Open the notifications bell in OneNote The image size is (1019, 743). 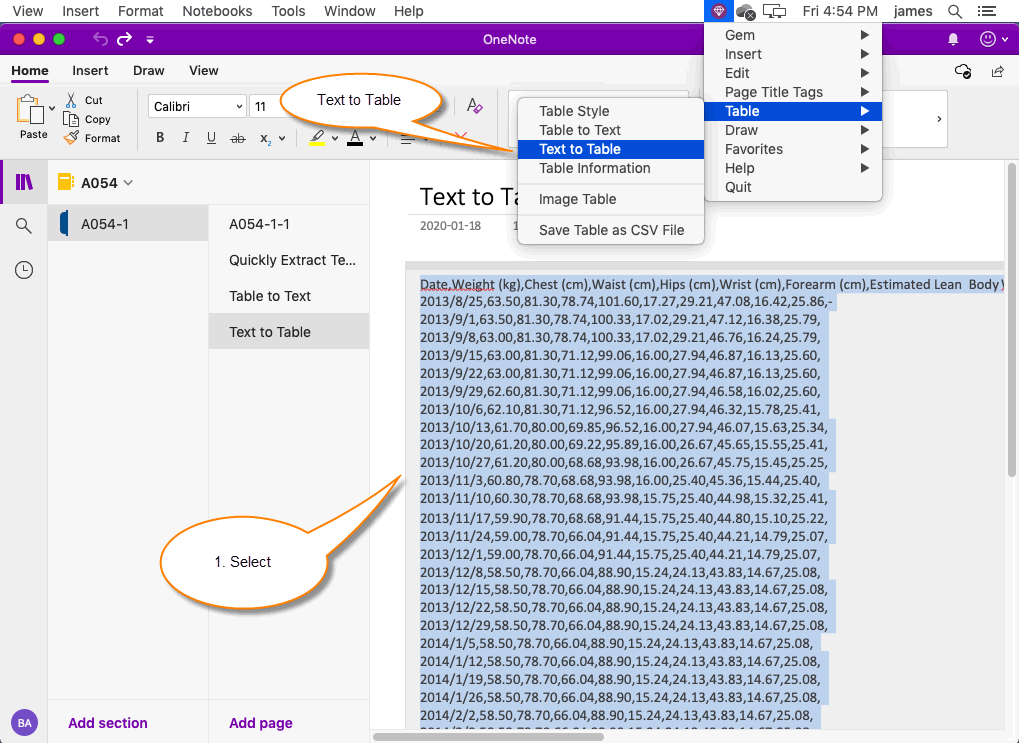click(x=953, y=40)
